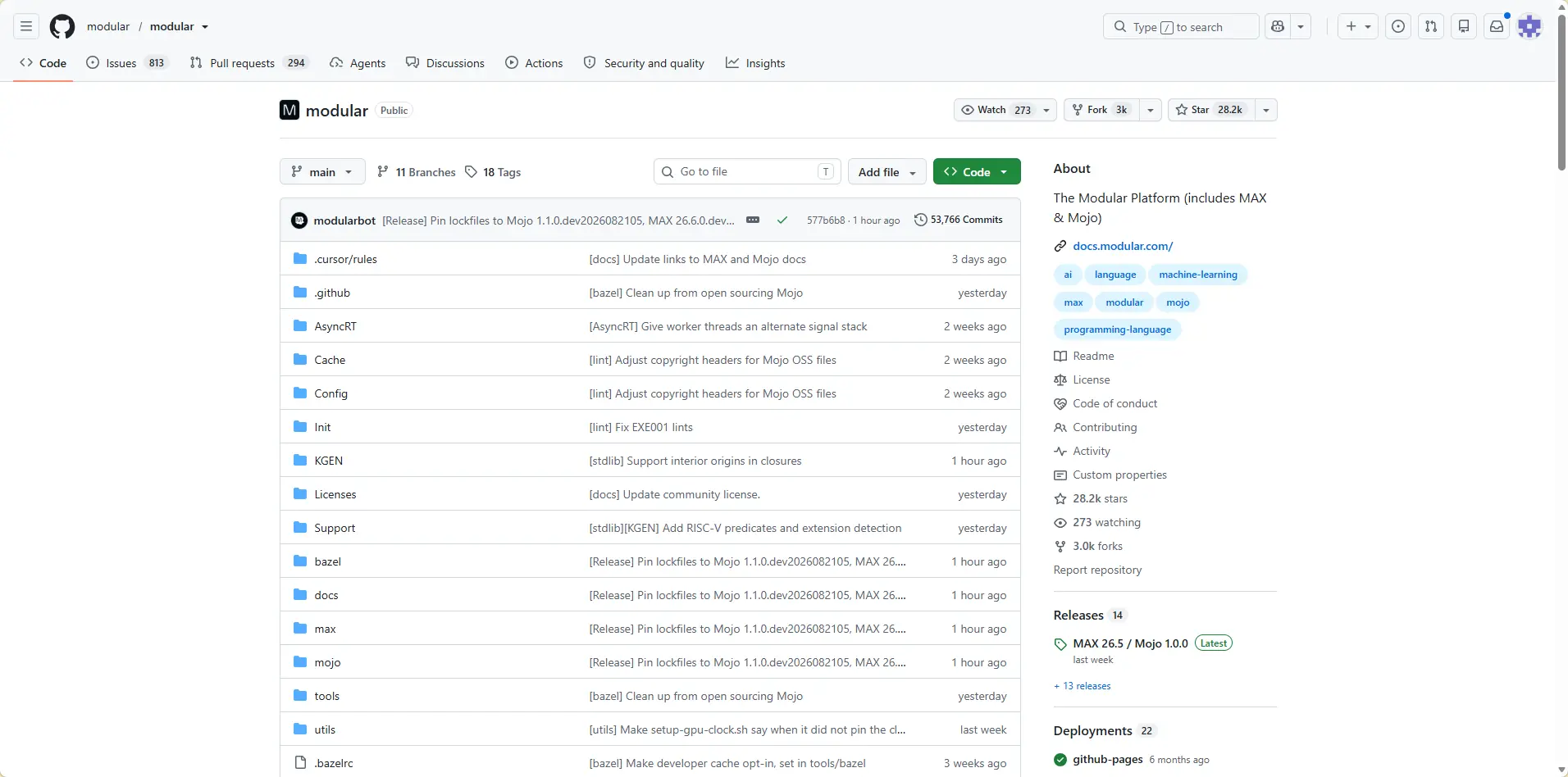Screen dimensions: 1568x777
Task: Open the notifications inbox
Action: point(1497,27)
